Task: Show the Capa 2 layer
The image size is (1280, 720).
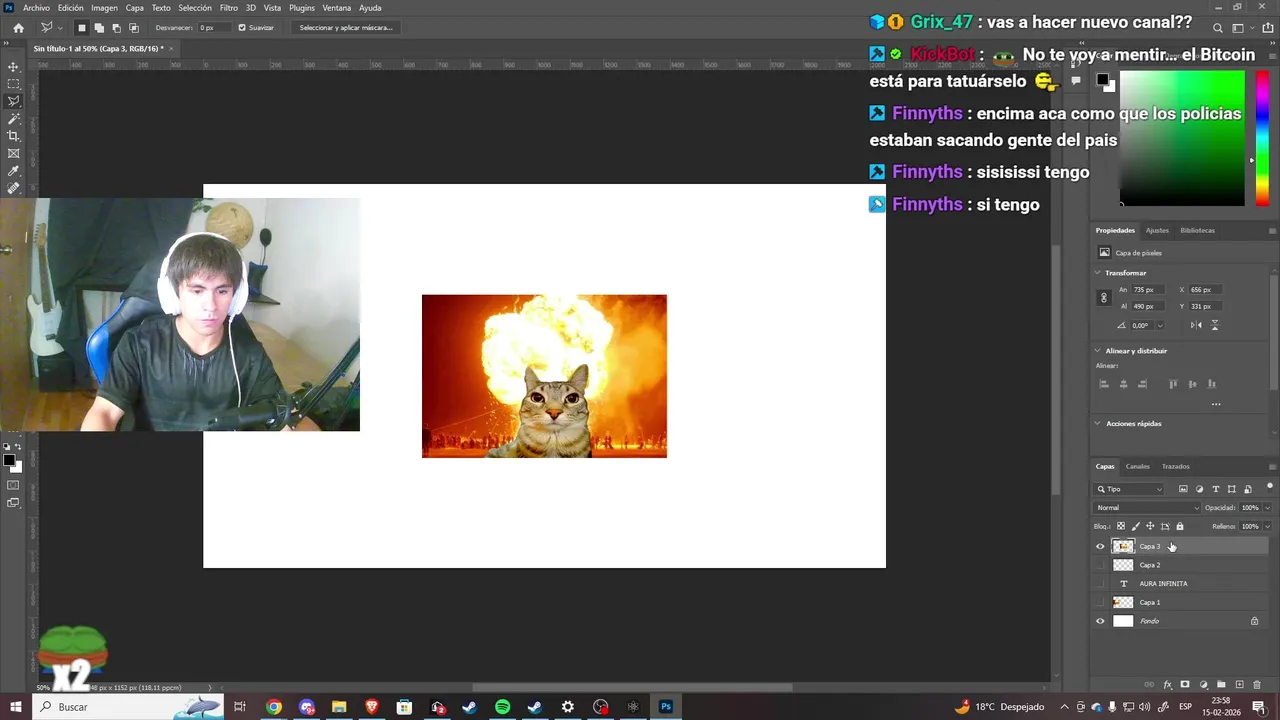Action: click(1100, 565)
